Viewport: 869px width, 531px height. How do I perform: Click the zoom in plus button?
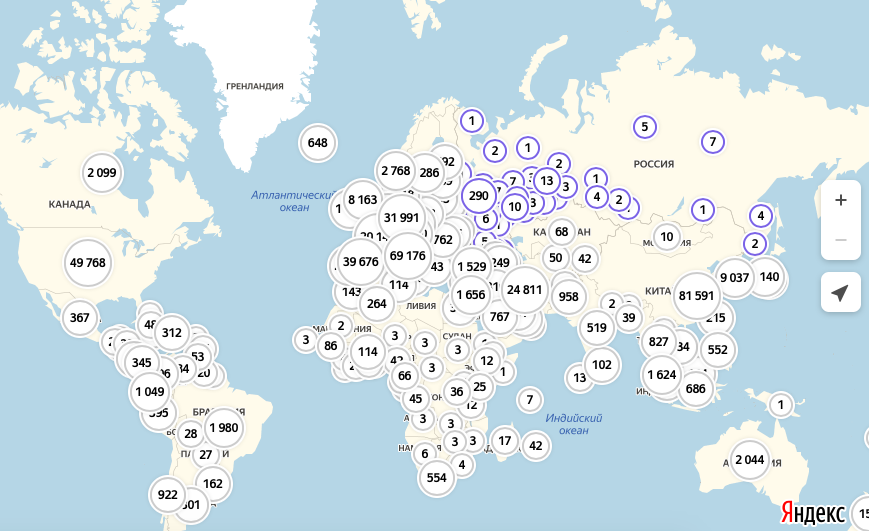(840, 200)
